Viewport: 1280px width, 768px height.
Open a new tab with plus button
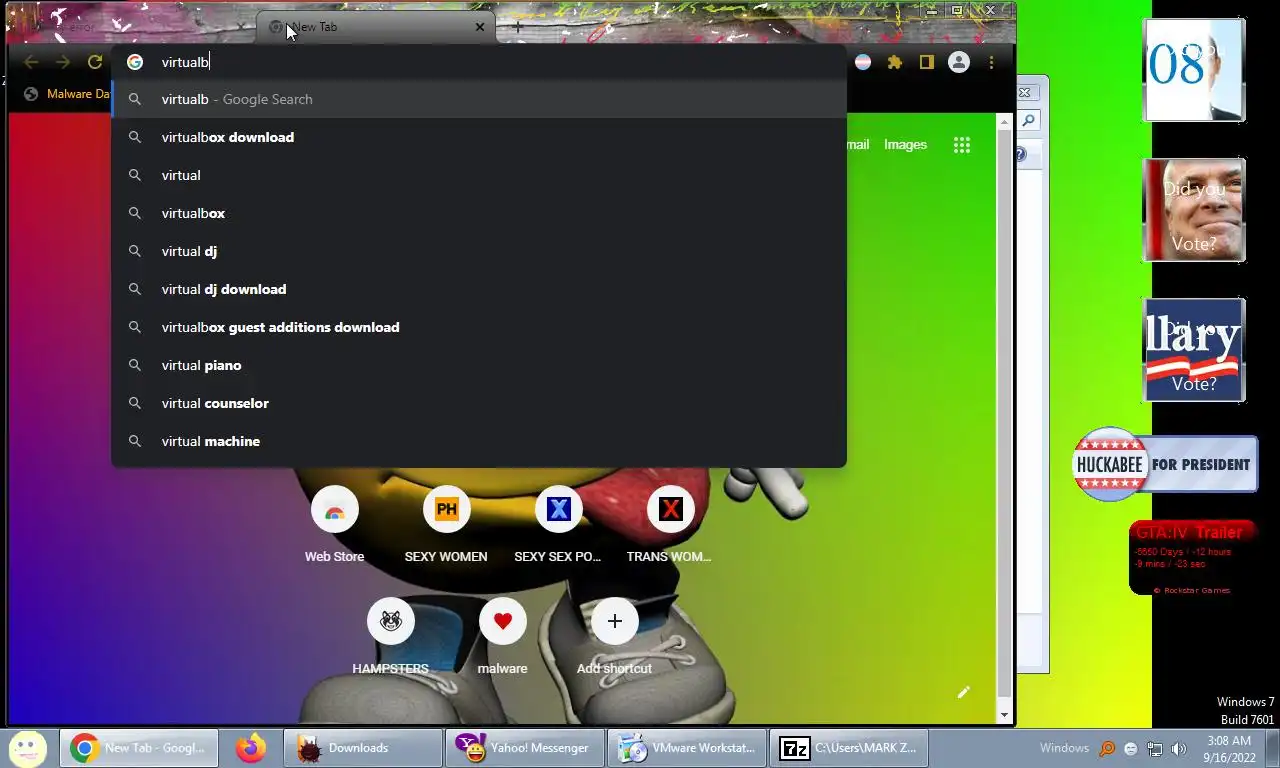(517, 27)
